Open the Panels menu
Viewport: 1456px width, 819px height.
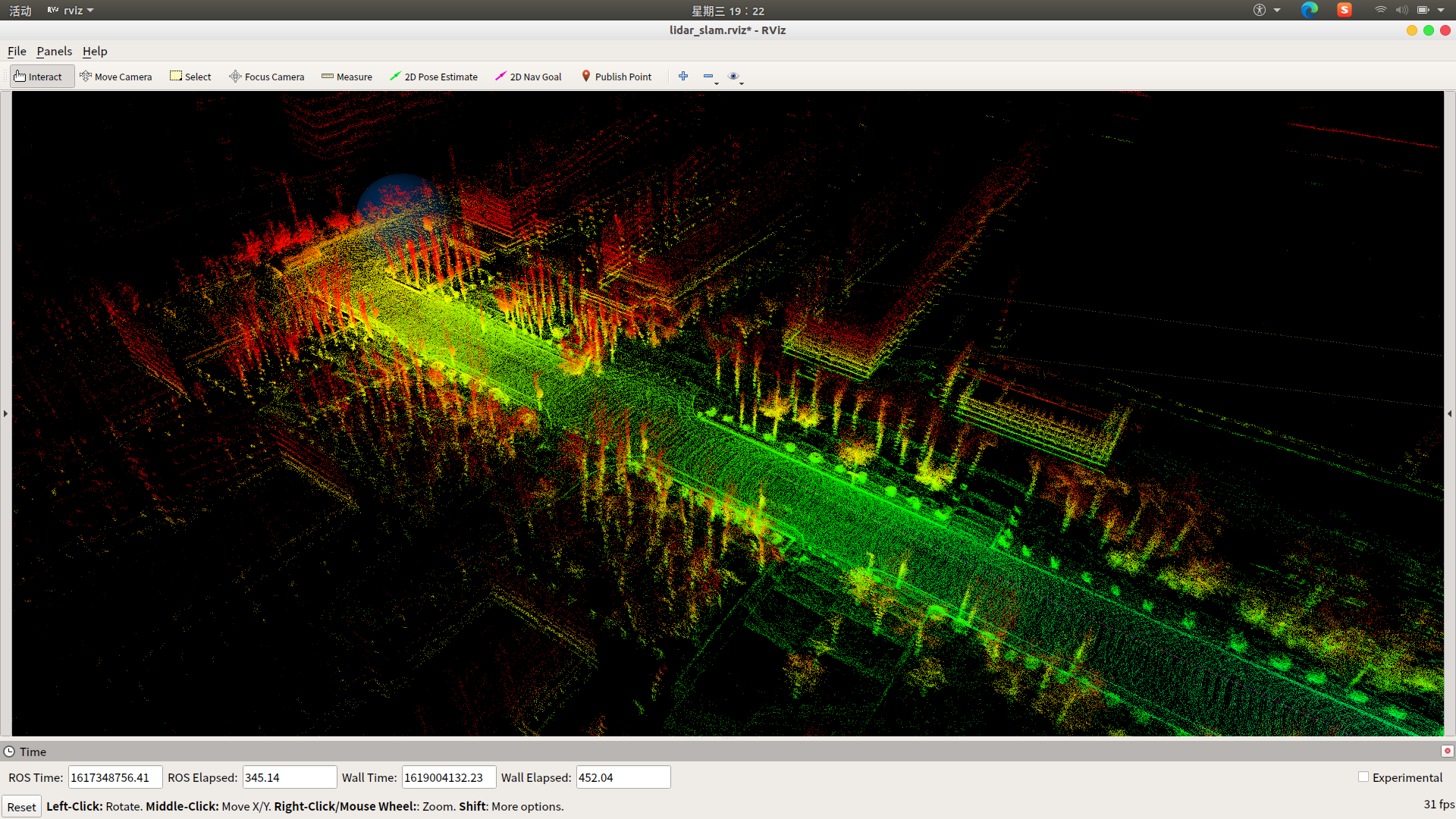pos(54,51)
